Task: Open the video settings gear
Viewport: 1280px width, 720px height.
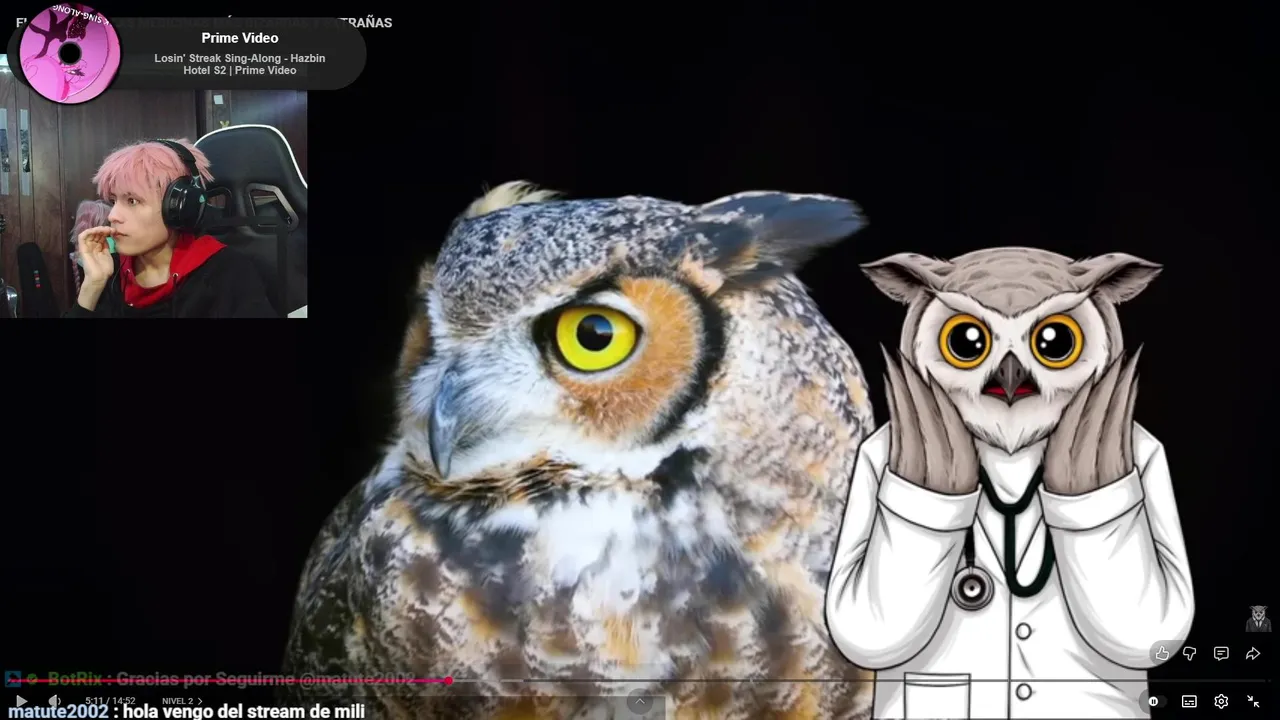Action: (1221, 701)
